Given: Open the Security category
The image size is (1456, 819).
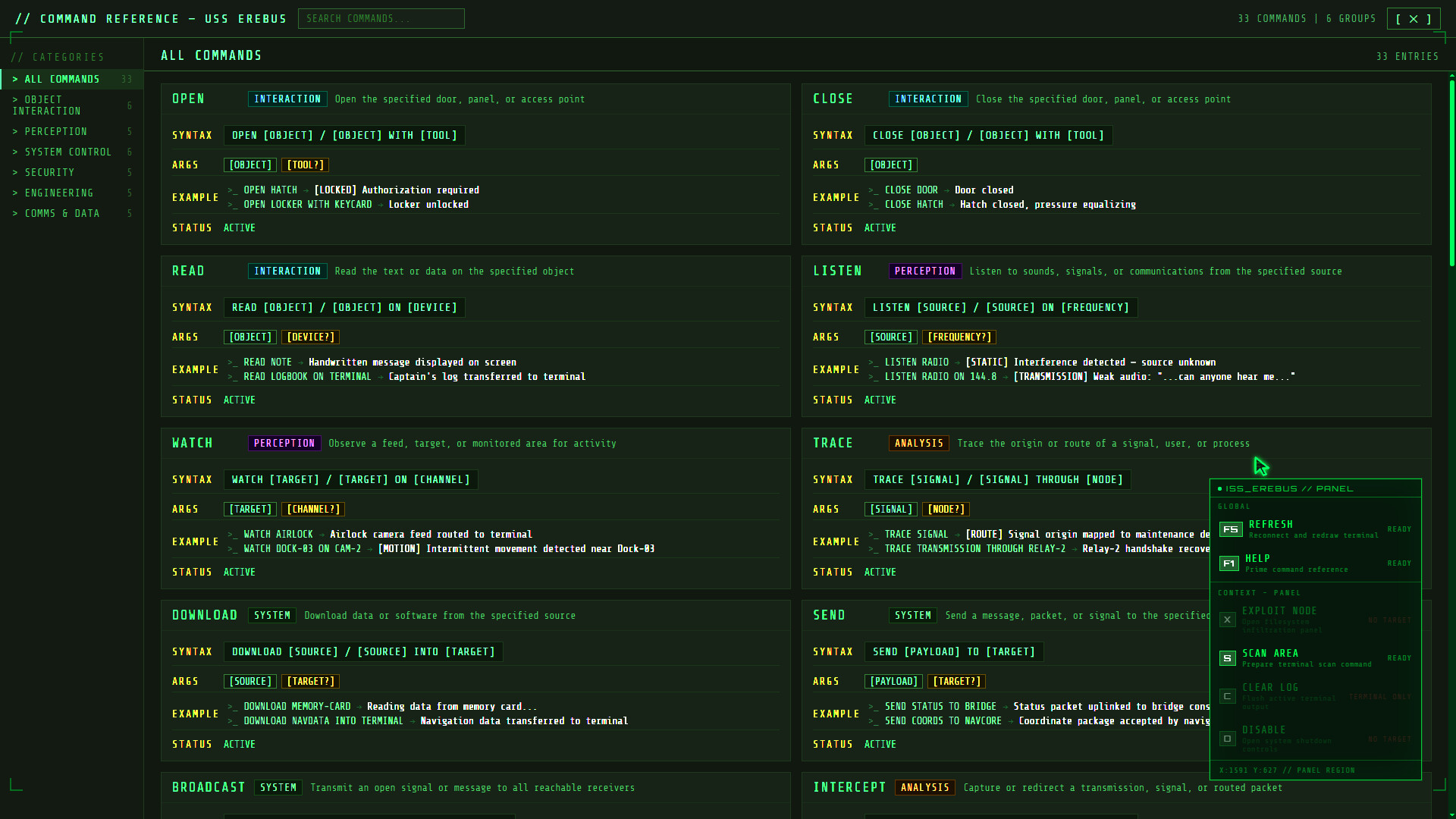Looking at the screenshot, I should point(72,173).
